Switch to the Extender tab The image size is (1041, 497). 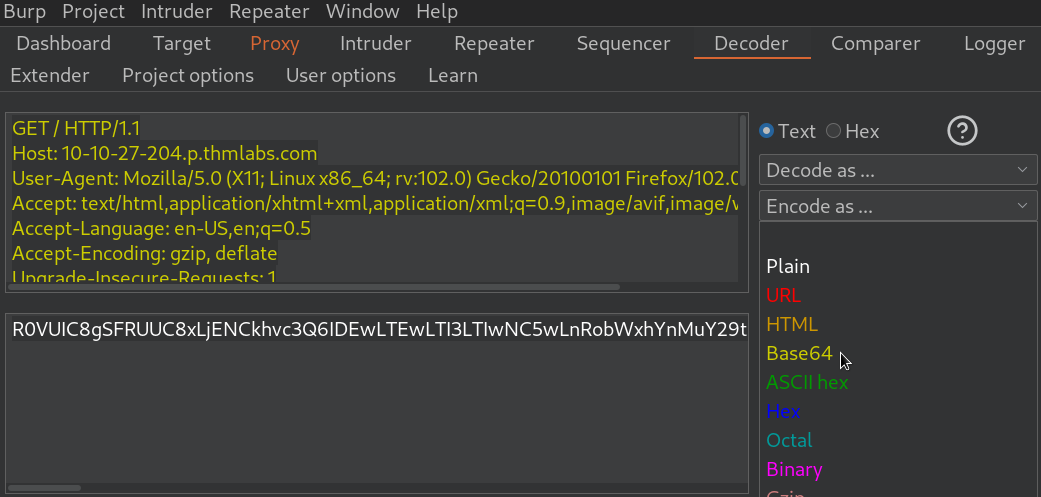(x=50, y=76)
